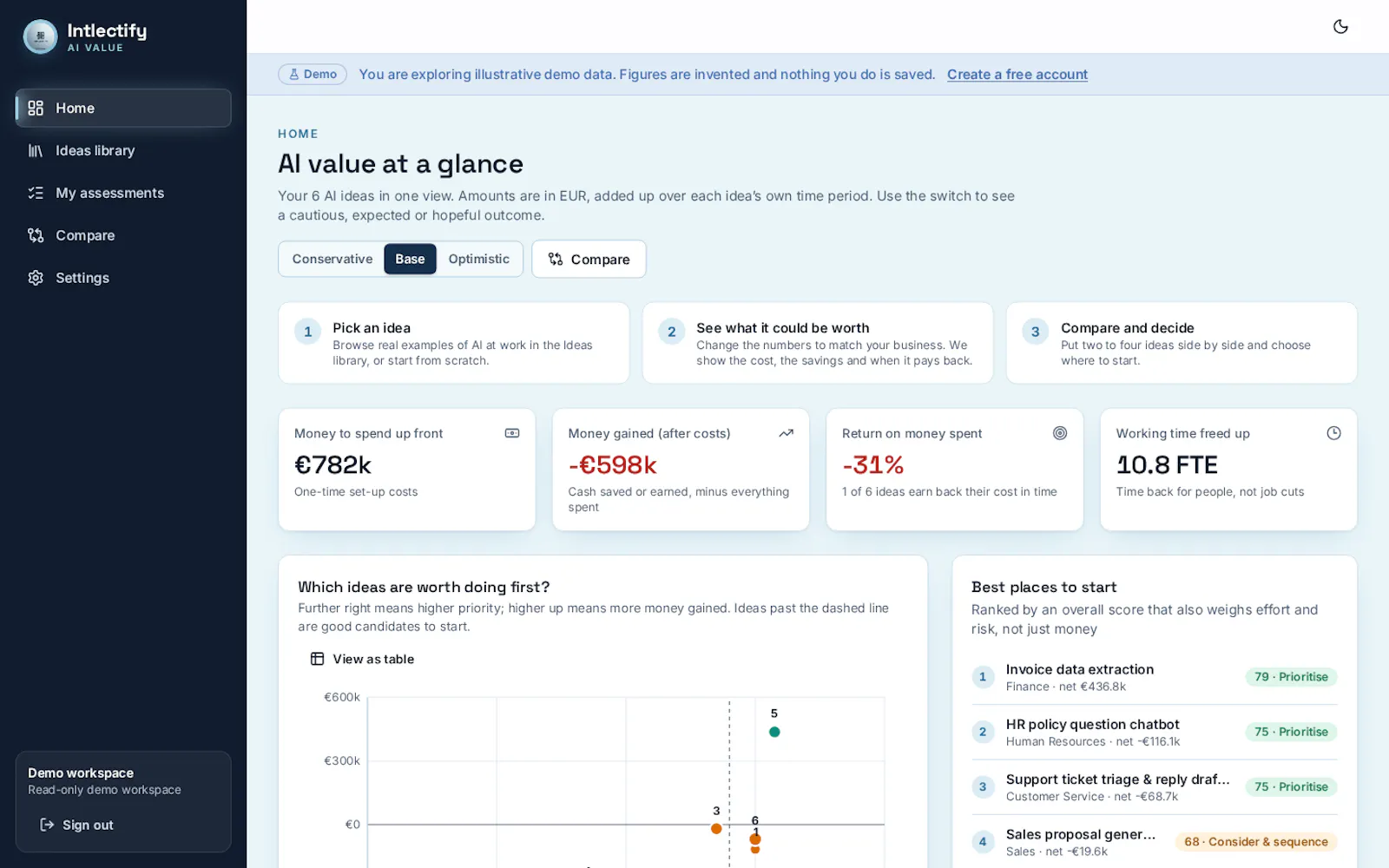Click the Pick an idea step card

tap(453, 343)
